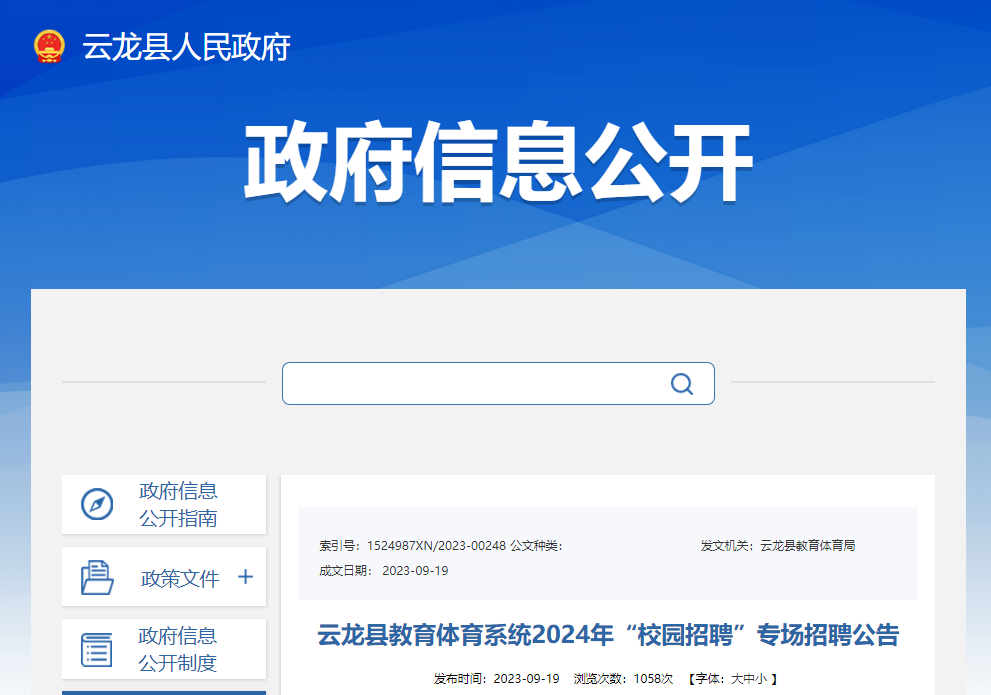Set font size to 大
Viewport: 991px width, 695px height.
click(737, 679)
